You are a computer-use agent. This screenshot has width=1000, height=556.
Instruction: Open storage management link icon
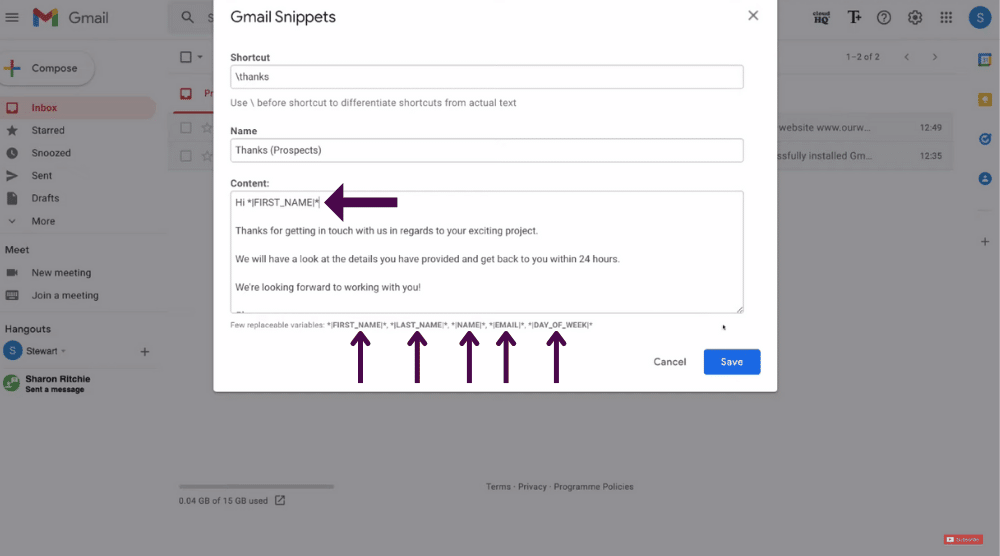pyautogui.click(x=280, y=501)
